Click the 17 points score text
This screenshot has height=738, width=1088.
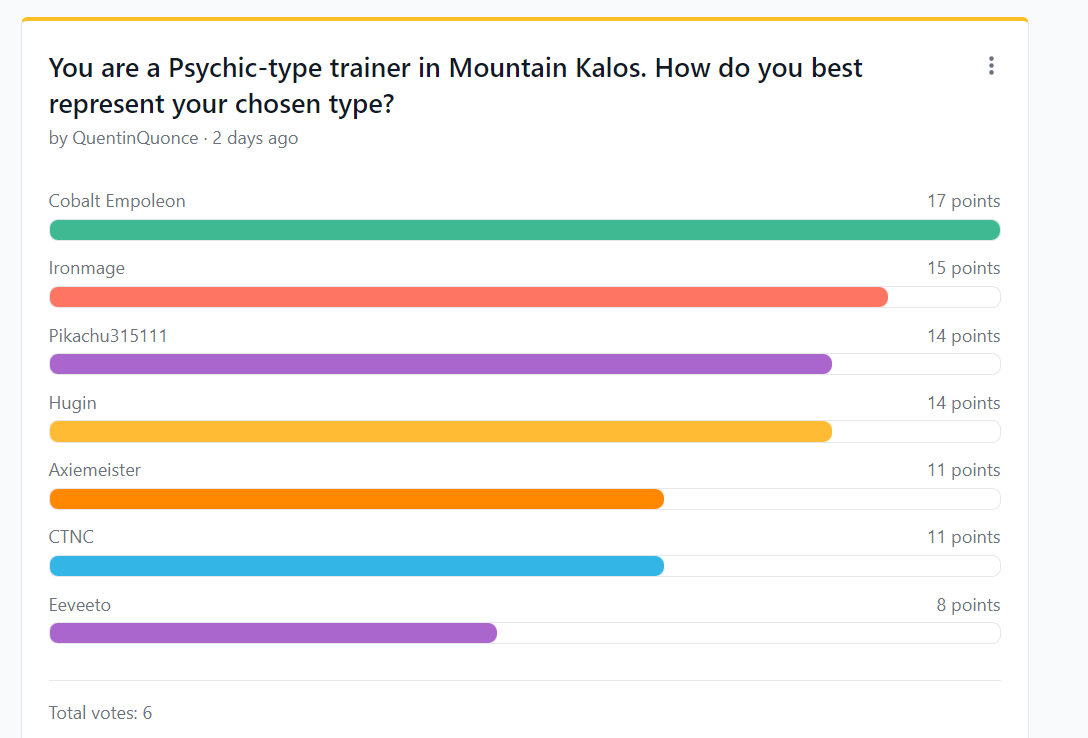tap(964, 201)
